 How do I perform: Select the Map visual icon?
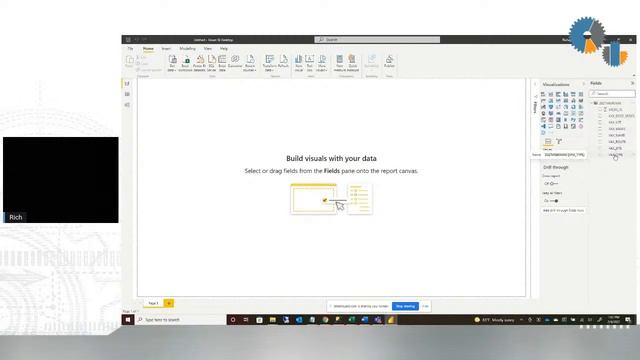543,113
